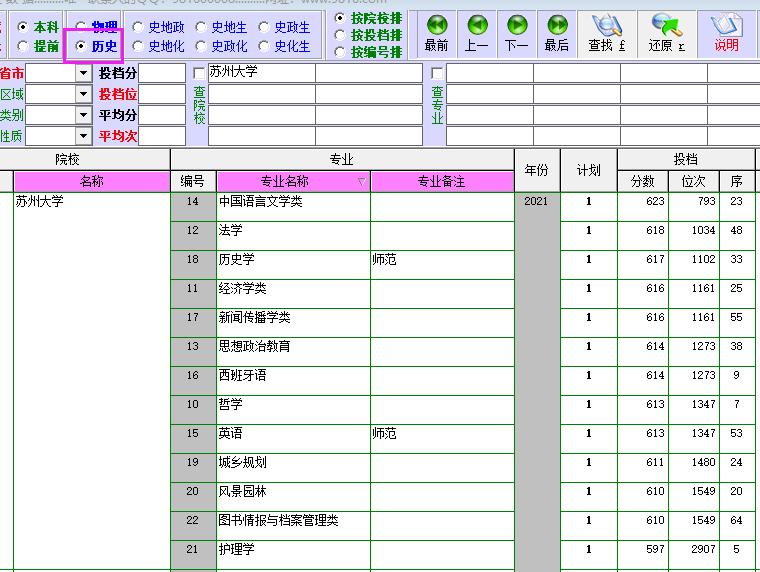Click the 位次 column header
This screenshot has width=760, height=572.
(694, 181)
